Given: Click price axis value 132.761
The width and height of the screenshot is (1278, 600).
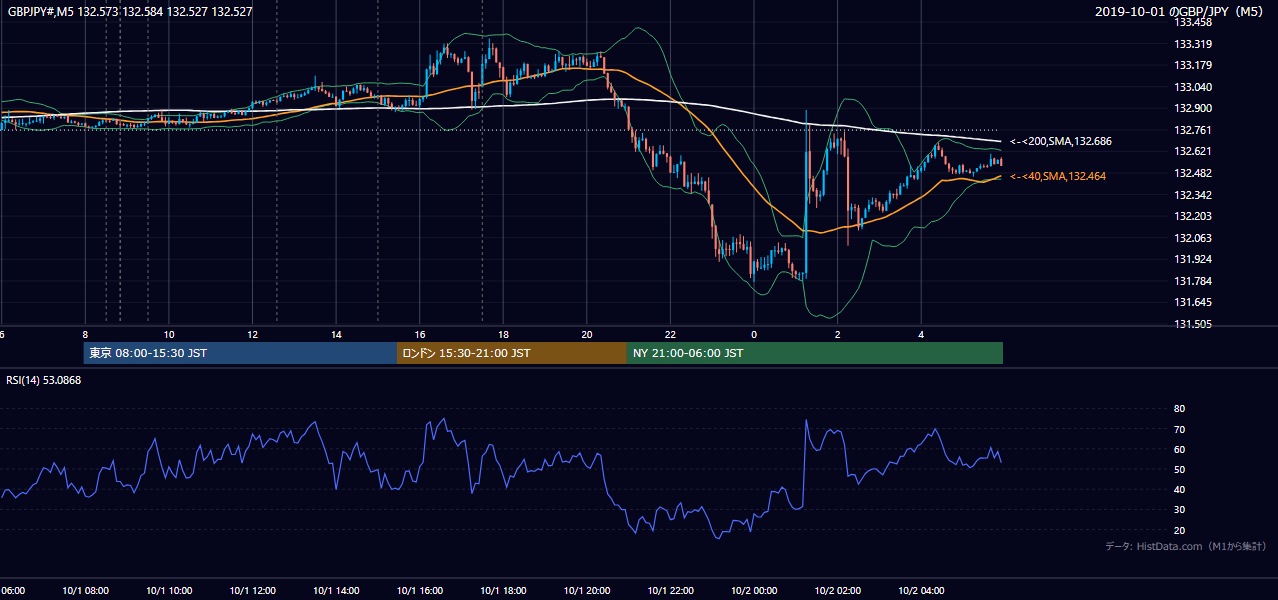Looking at the screenshot, I should [1193, 130].
